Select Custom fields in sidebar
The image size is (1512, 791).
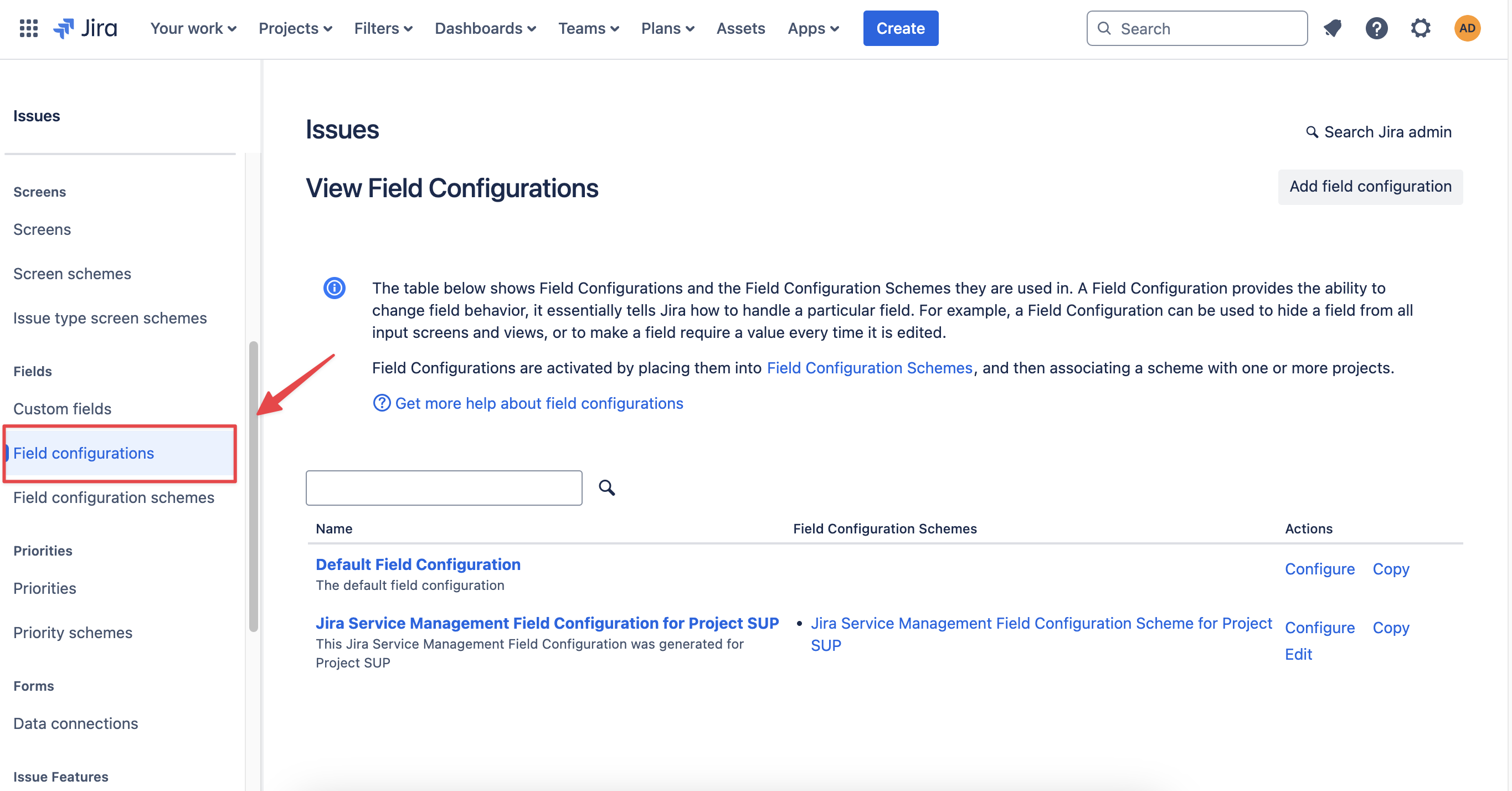point(62,409)
